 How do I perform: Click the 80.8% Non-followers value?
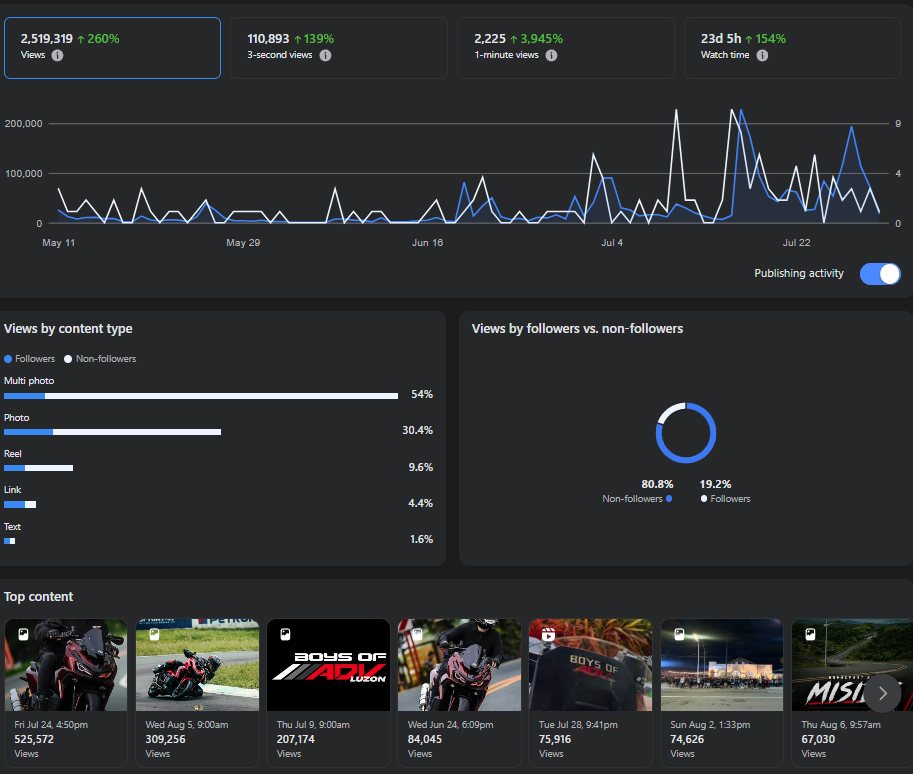(657, 484)
